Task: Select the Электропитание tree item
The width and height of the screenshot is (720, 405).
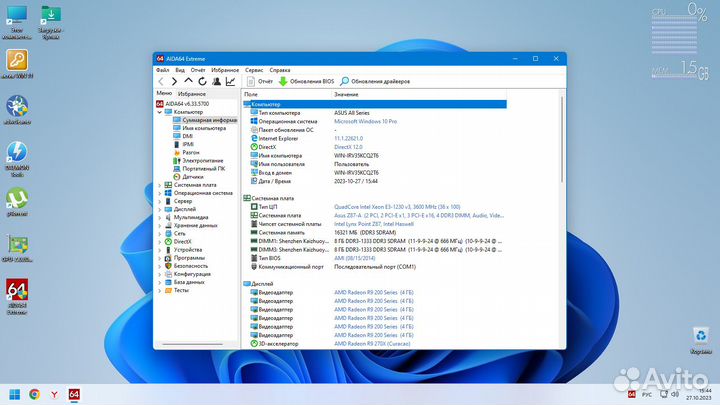Action: click(198, 161)
